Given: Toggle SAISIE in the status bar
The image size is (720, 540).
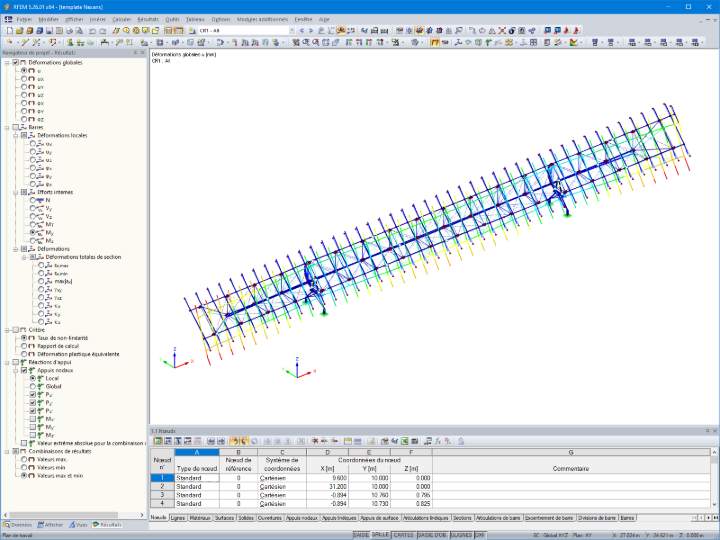Looking at the screenshot, I should (361, 535).
